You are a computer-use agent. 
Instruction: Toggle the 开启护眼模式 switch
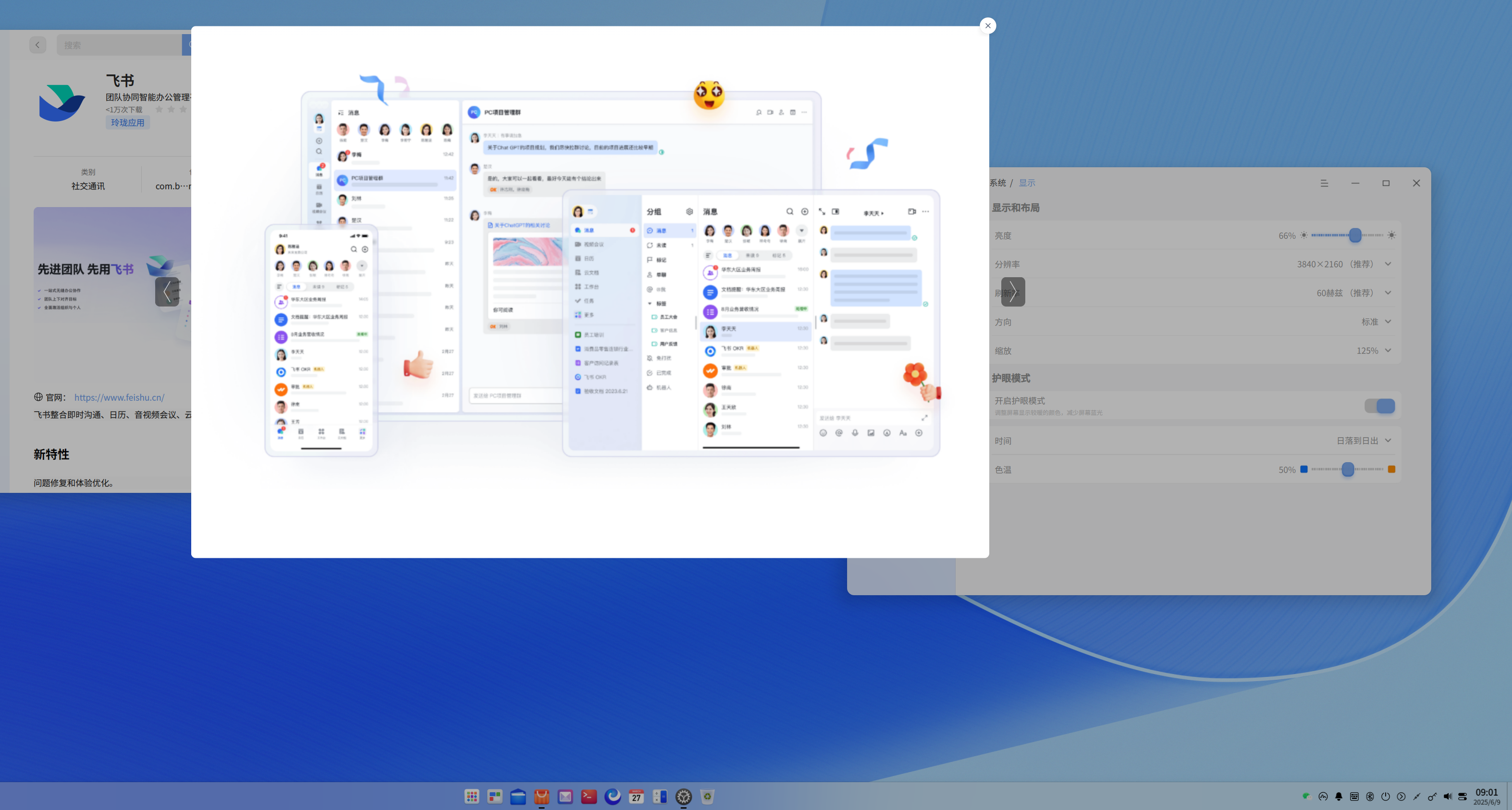click(1380, 406)
